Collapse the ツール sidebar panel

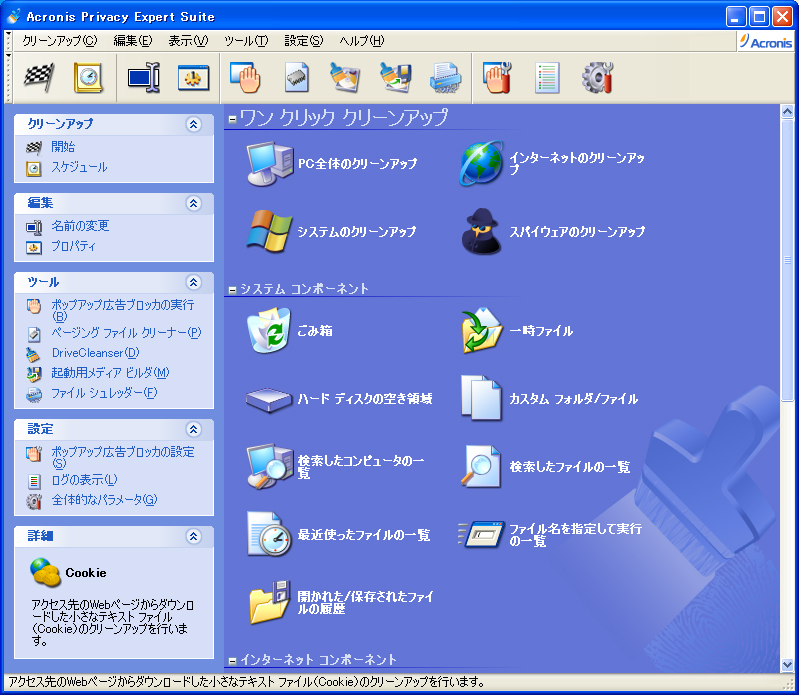pyautogui.click(x=194, y=282)
